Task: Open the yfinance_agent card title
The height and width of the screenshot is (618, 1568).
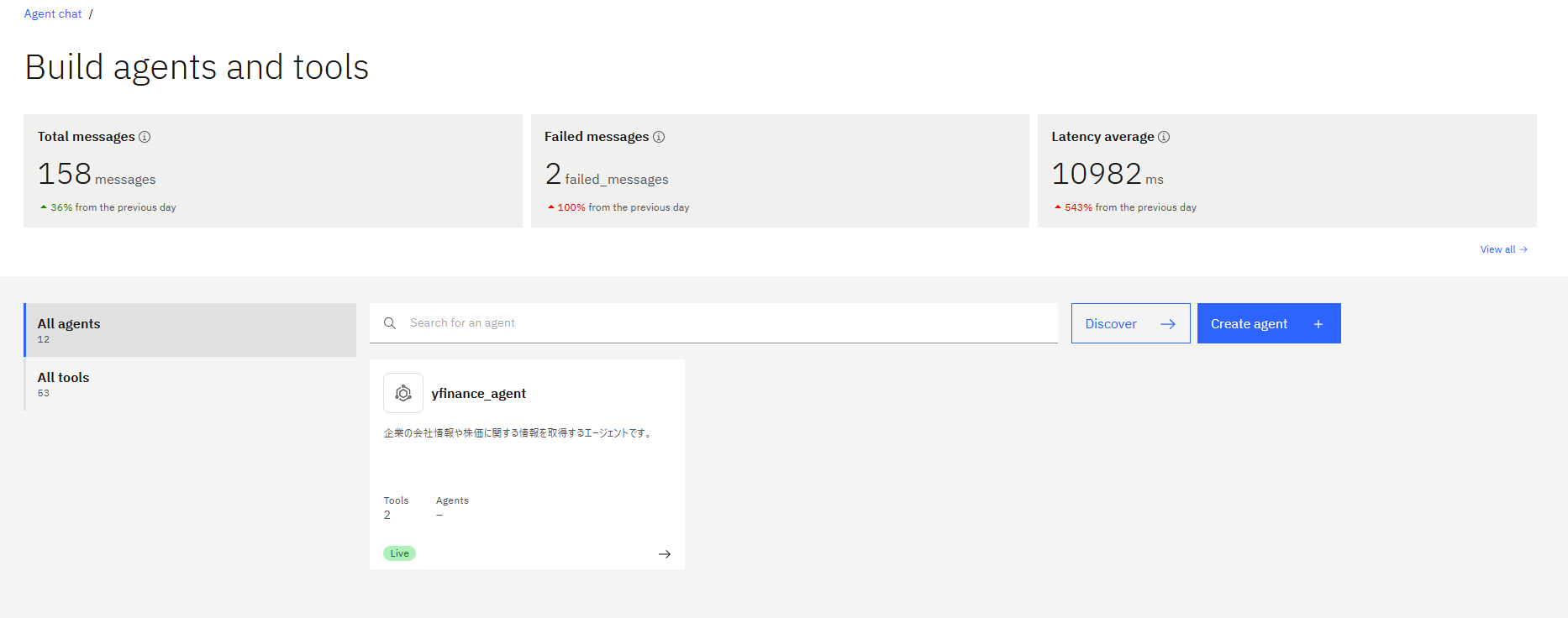Action: (x=478, y=394)
